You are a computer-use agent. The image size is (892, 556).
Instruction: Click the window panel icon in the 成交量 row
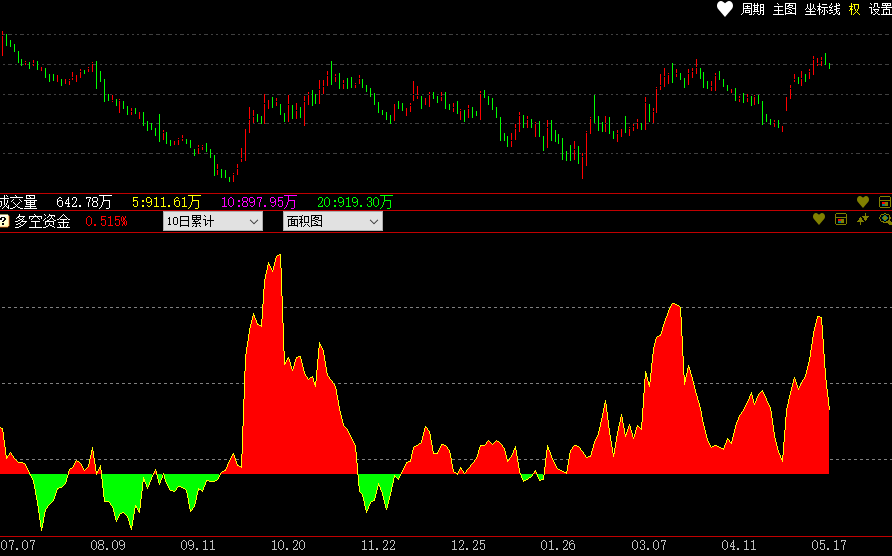point(885,201)
